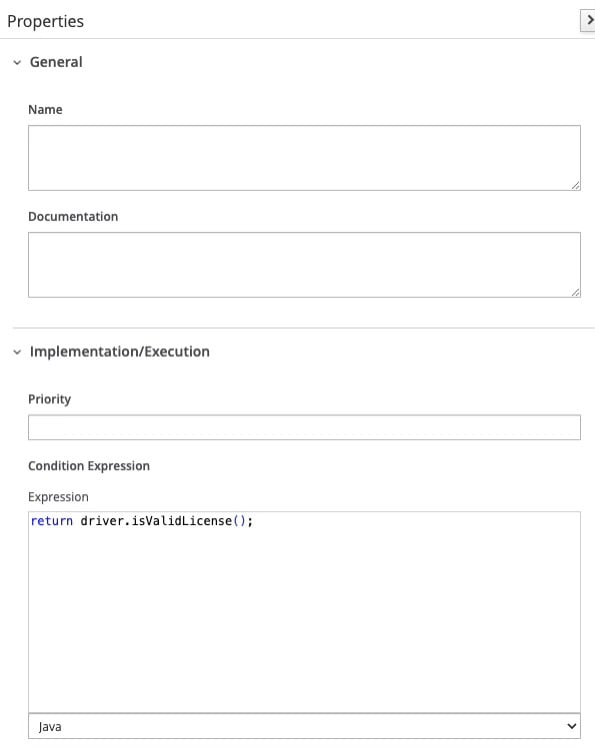Click the Documentation field label
Screen dimensions: 595x748
[73, 216]
